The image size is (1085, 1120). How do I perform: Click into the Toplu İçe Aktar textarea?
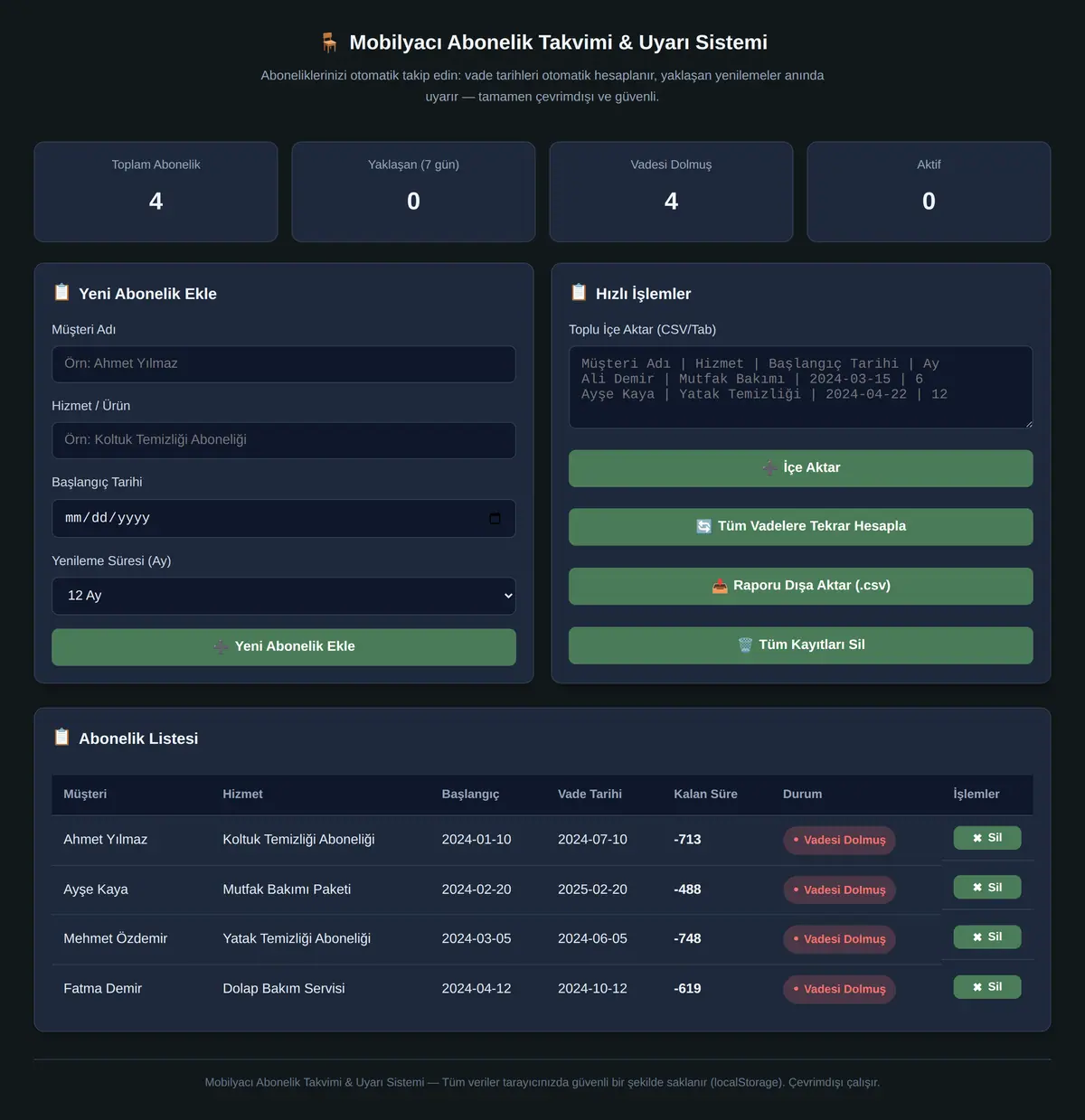tap(800, 387)
